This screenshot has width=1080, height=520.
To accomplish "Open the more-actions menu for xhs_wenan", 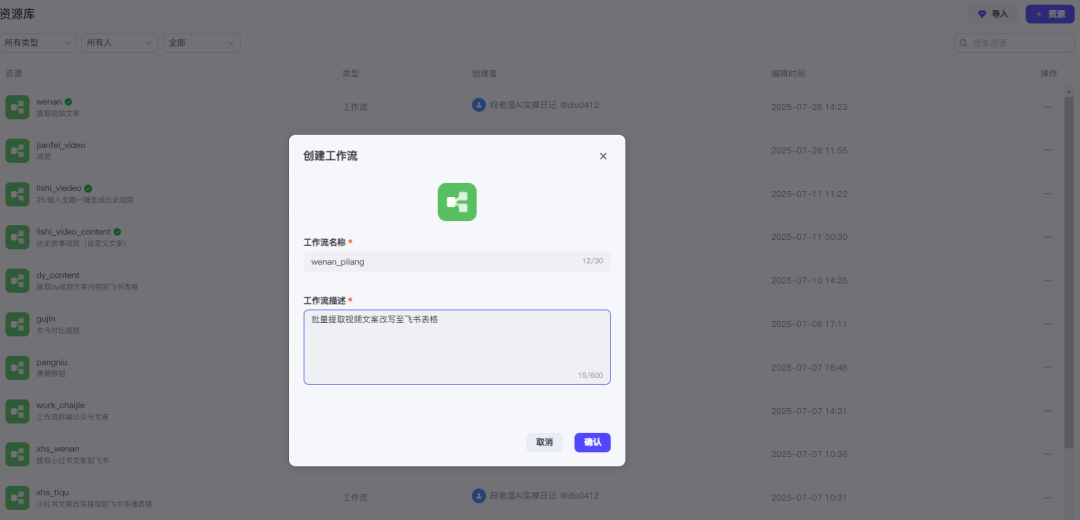I will (x=1048, y=454).
